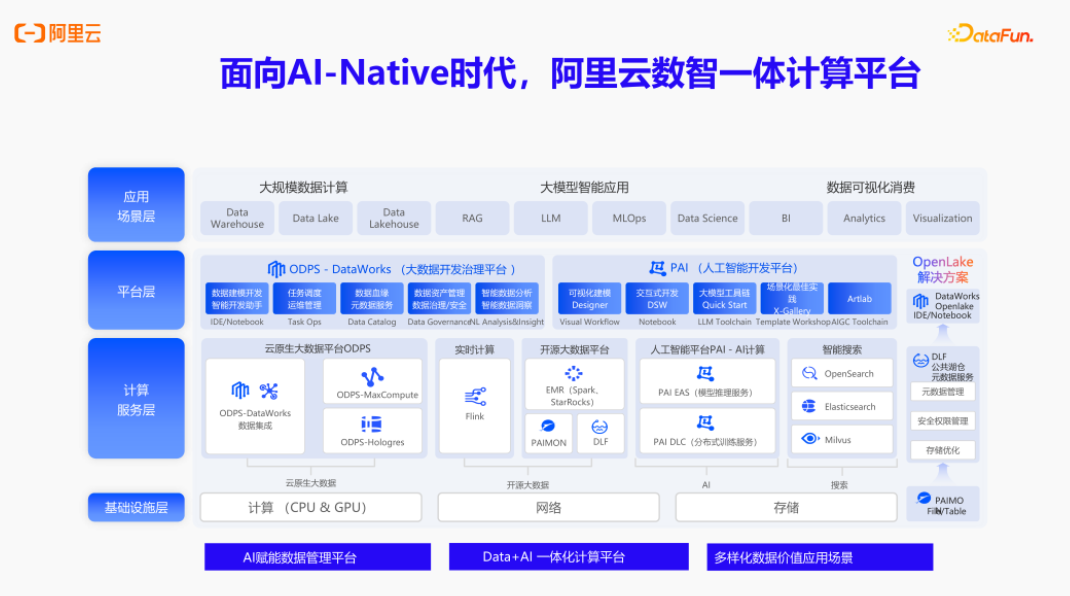1070x596 pixels.
Task: Click the 数据资产管理 数据治理/安全 tile
Action: tap(439, 298)
